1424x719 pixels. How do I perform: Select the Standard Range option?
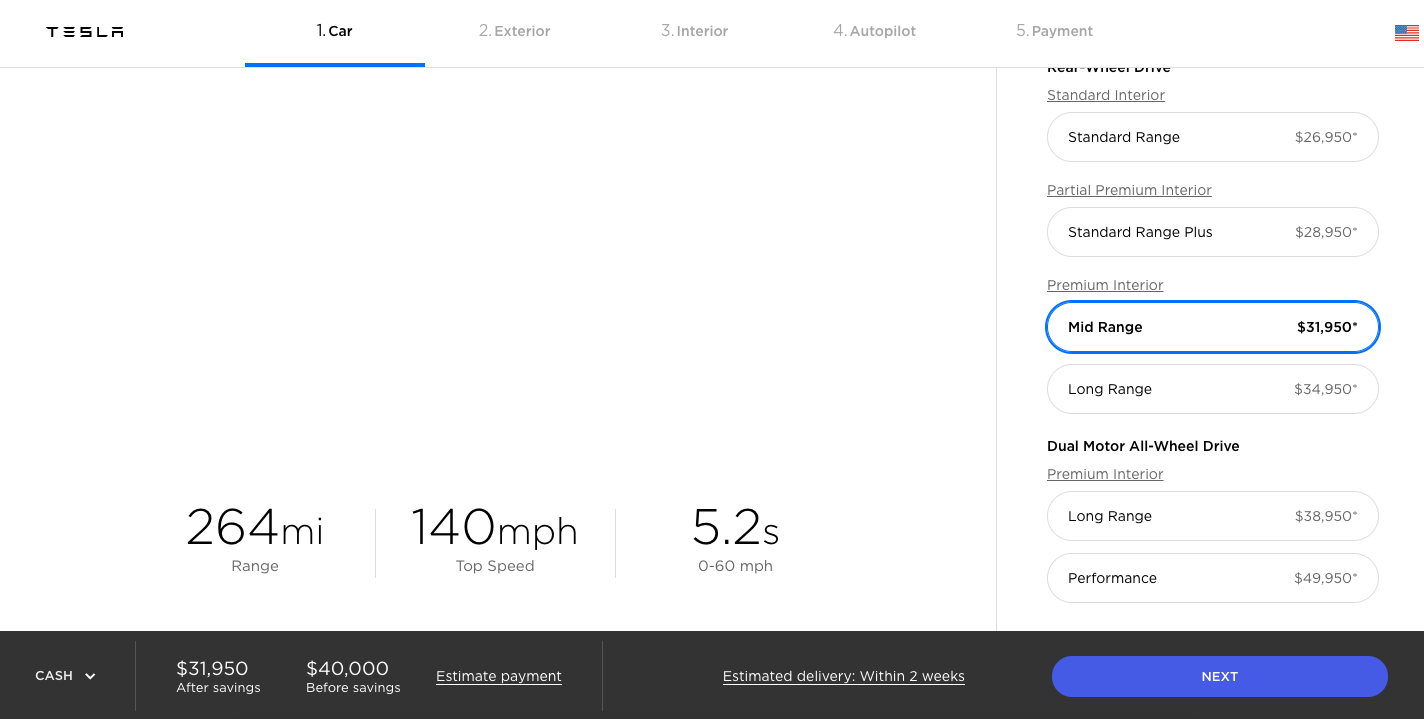tap(1212, 137)
